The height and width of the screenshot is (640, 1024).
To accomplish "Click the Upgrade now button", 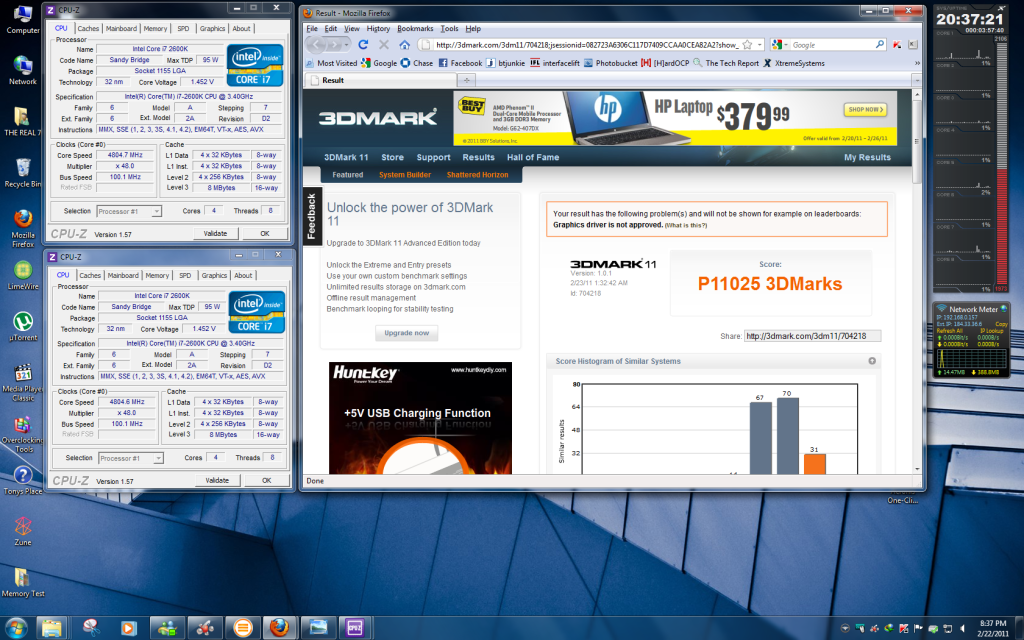I will pos(407,332).
